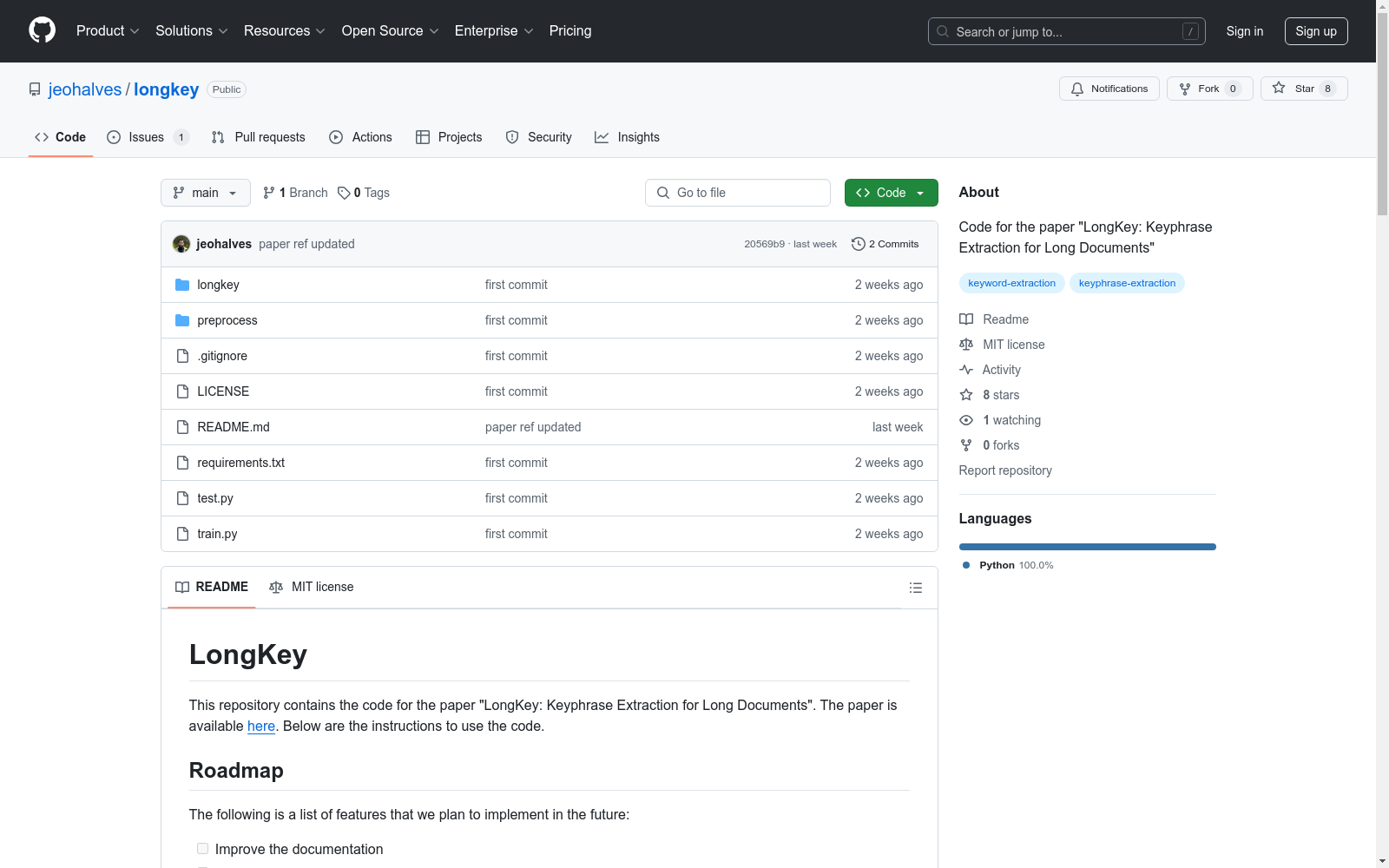Click the Search or jump to field

coord(1067,31)
